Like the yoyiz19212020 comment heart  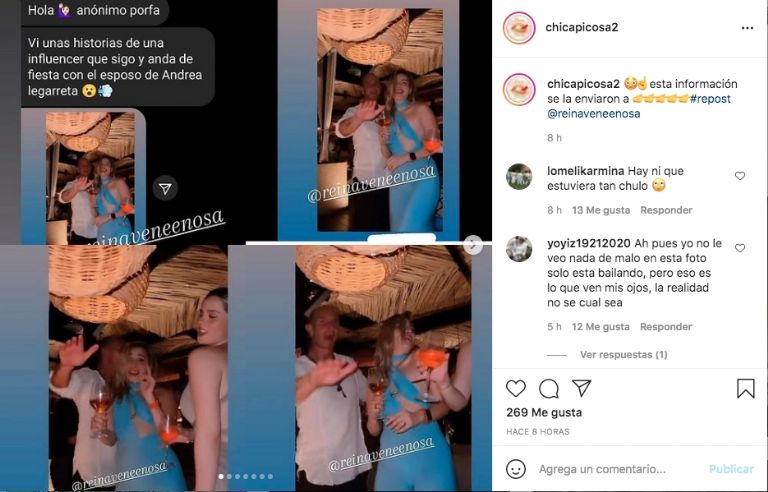[x=740, y=248]
